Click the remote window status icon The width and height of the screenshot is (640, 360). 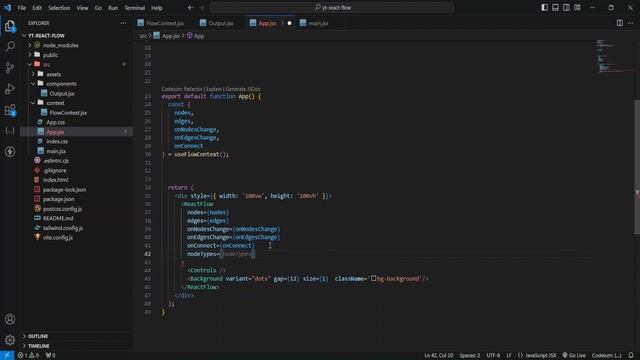7,355
